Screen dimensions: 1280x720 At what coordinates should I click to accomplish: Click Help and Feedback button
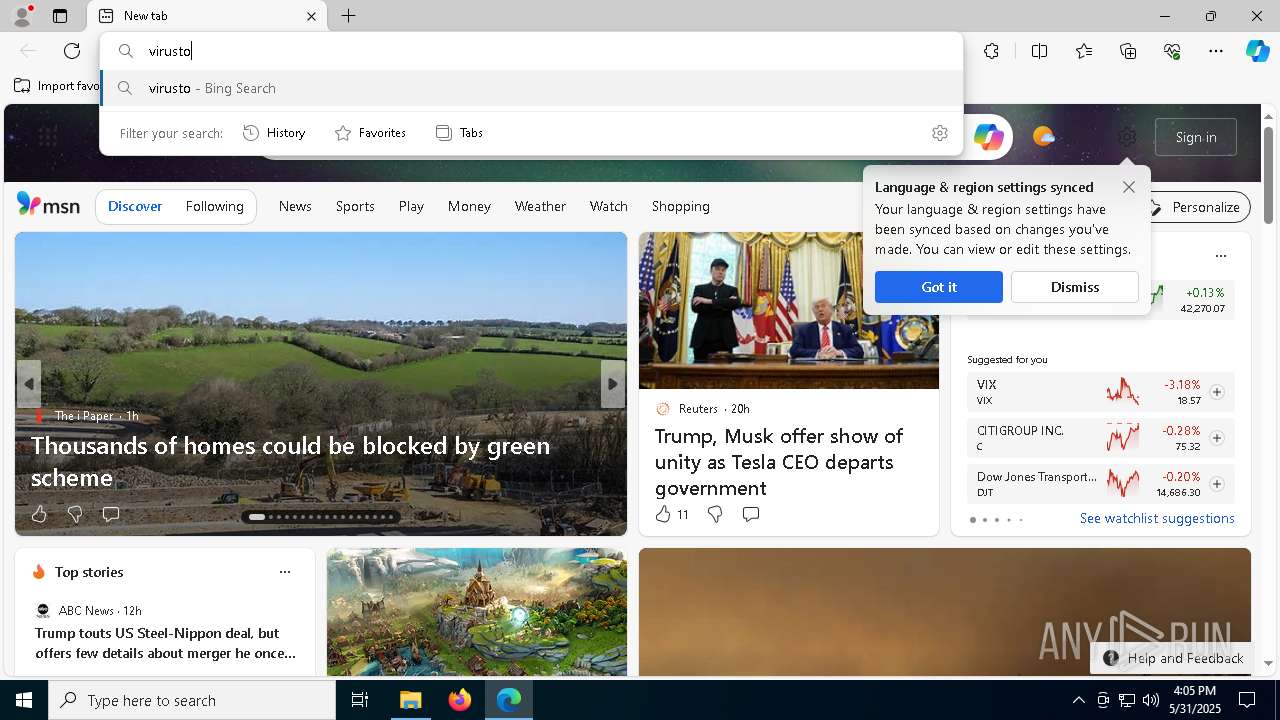pyautogui.click(x=1173, y=658)
